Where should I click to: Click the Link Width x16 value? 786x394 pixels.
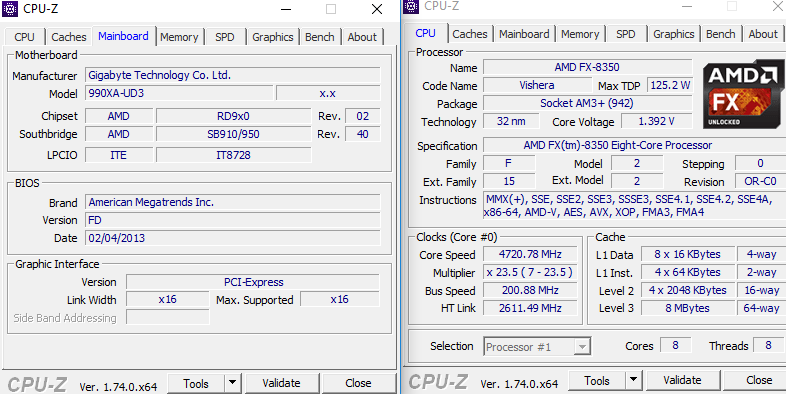(167, 299)
